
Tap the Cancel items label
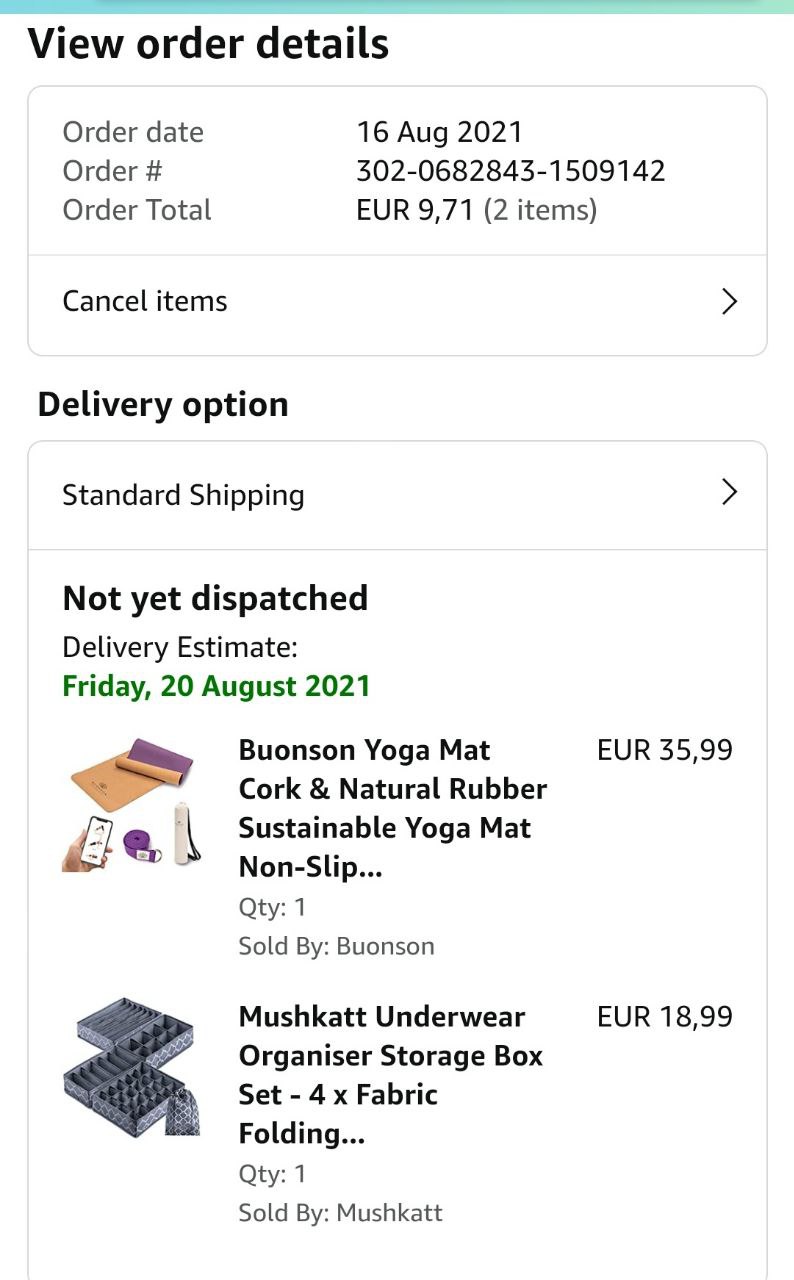click(x=145, y=301)
